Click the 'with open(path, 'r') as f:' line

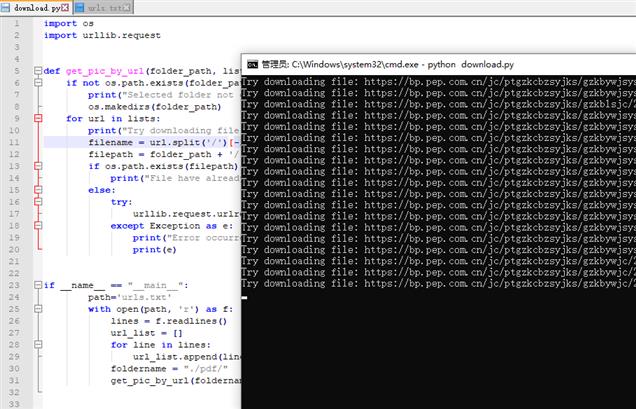point(161,309)
